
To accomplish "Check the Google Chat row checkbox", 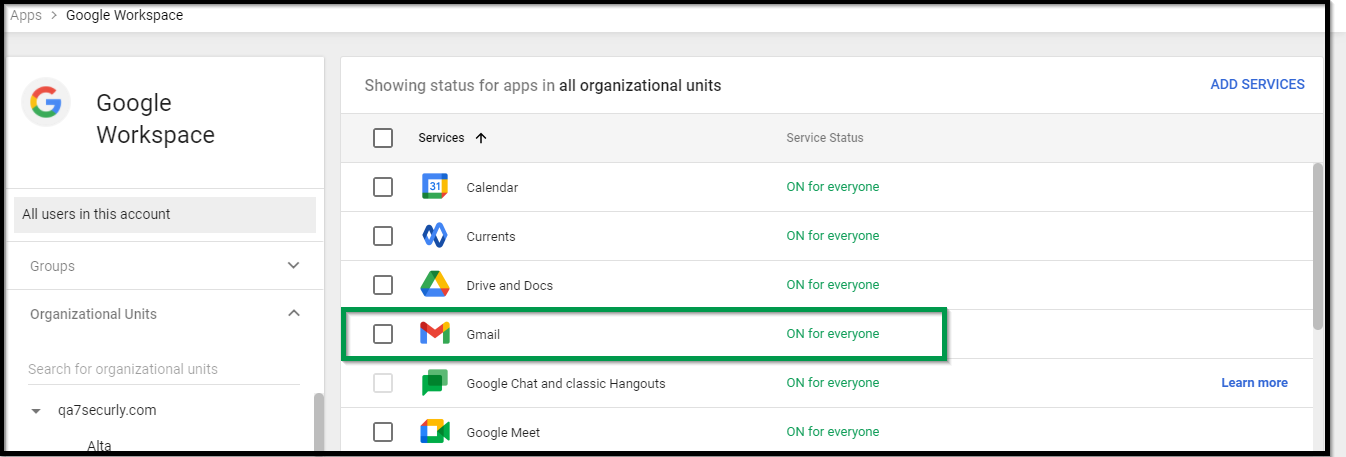I will [383, 383].
